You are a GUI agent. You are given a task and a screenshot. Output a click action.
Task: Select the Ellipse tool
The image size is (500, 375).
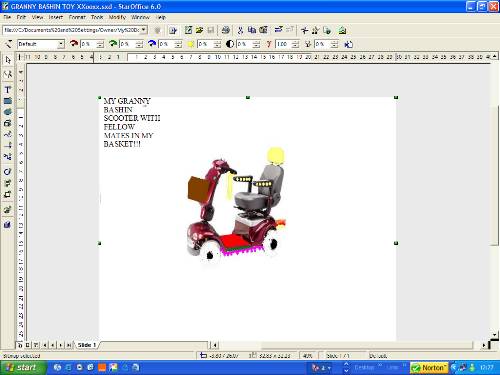(x=8, y=112)
